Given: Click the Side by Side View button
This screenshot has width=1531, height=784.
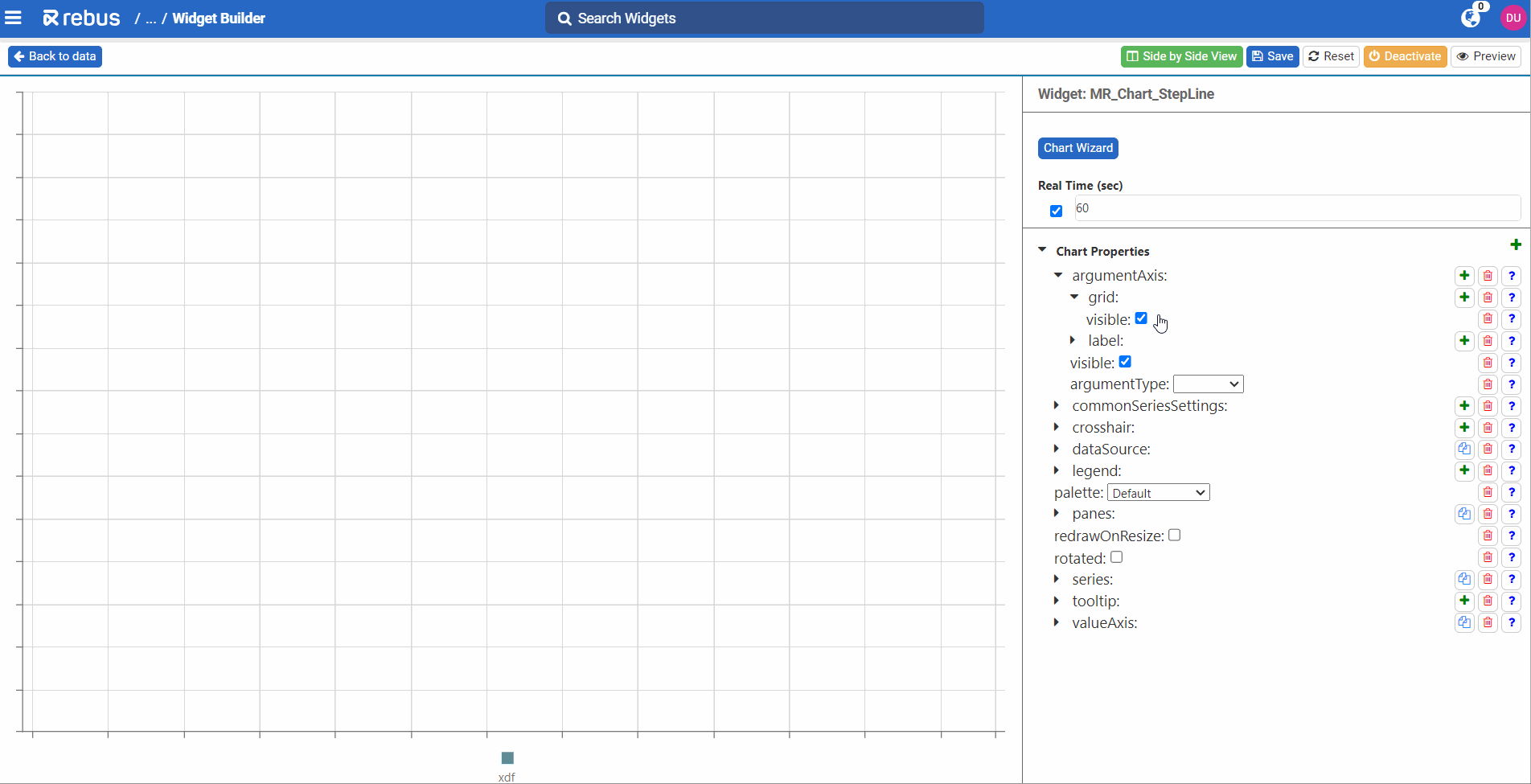Looking at the screenshot, I should coord(1181,56).
